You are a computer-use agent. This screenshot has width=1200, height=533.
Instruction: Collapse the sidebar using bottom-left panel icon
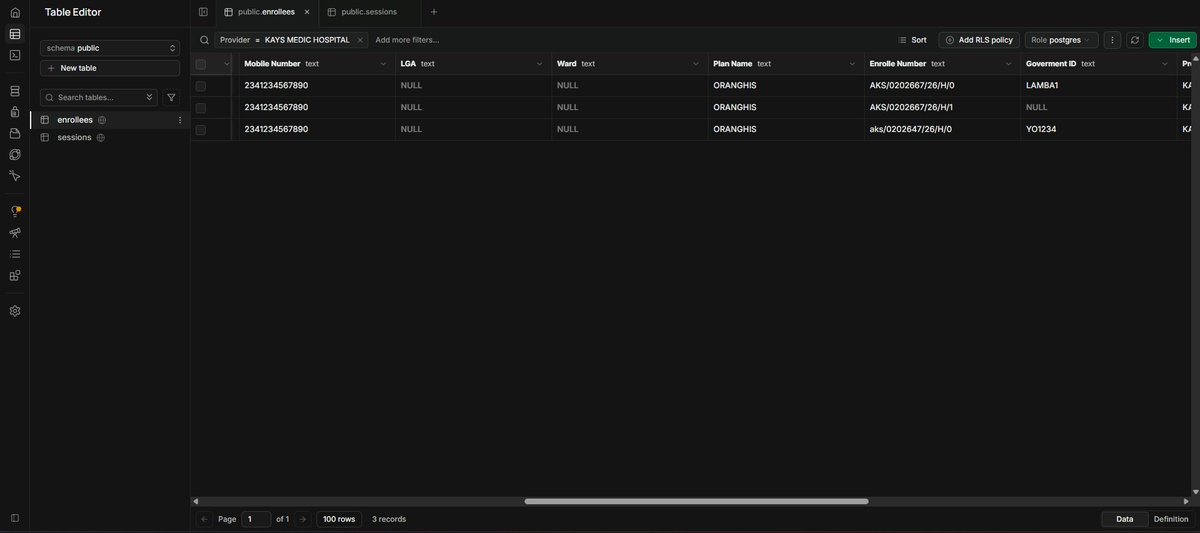point(15,518)
